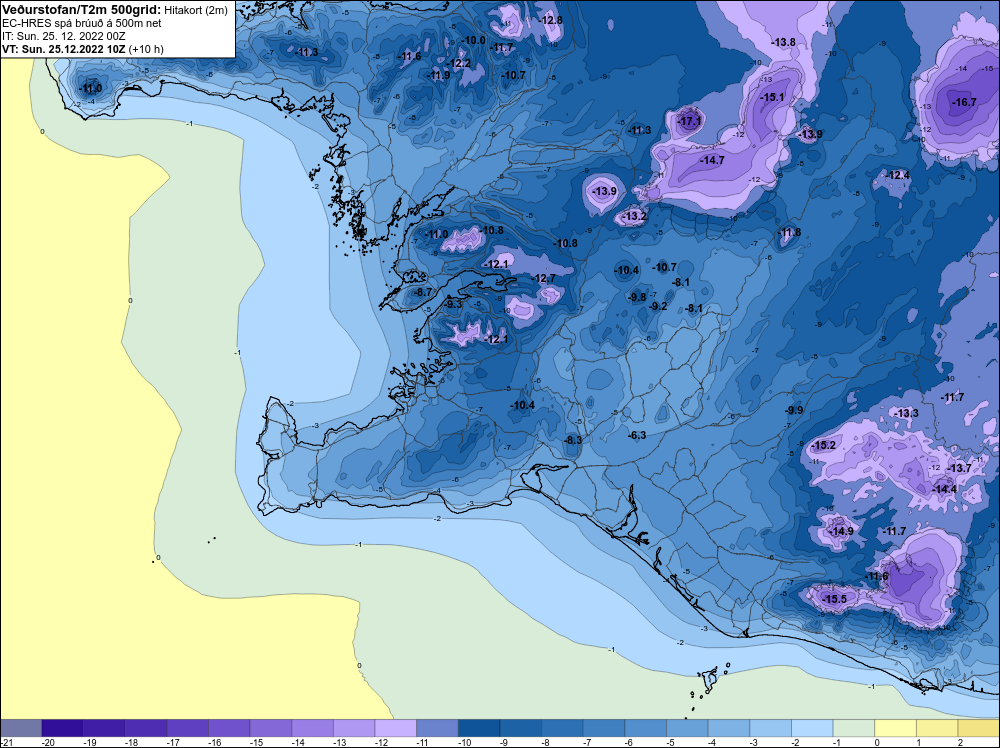The width and height of the screenshot is (1000, 748).
Task: Click the -17.1 temperature value on the map
Action: click(x=689, y=121)
